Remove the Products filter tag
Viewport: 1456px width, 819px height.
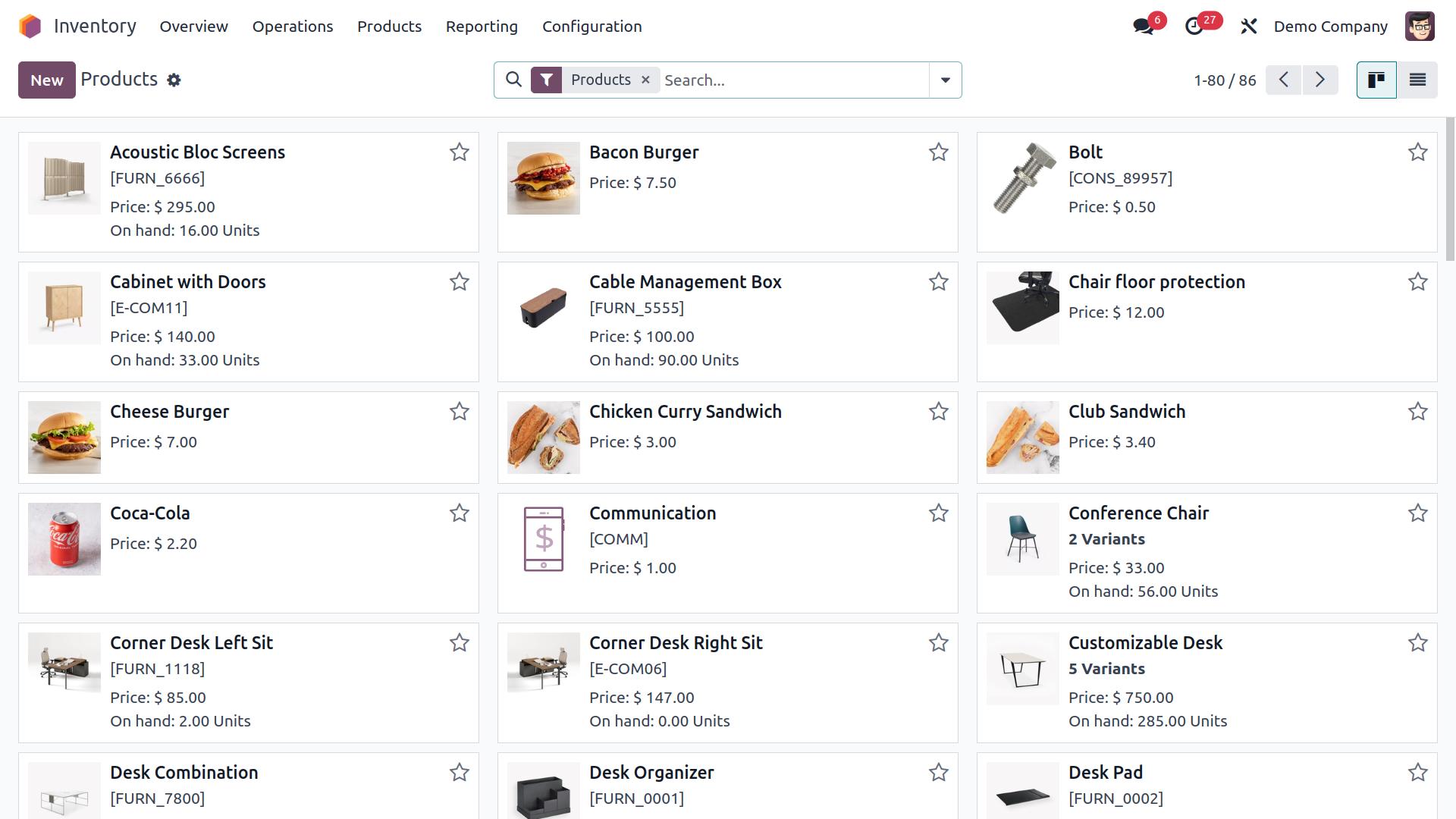[645, 80]
